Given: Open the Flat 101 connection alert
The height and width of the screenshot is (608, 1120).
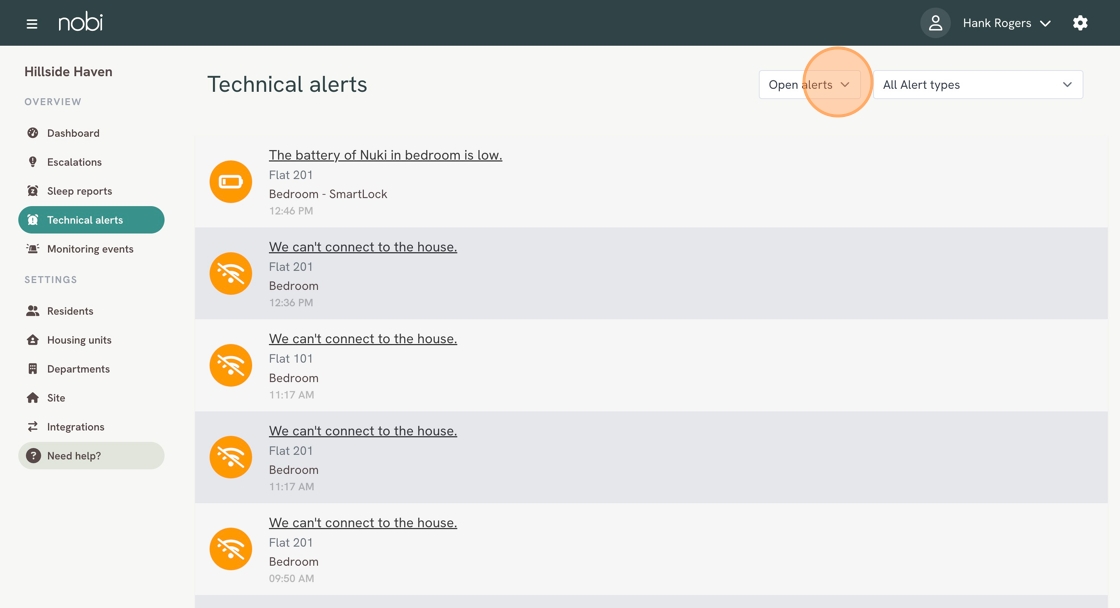Looking at the screenshot, I should [x=362, y=338].
